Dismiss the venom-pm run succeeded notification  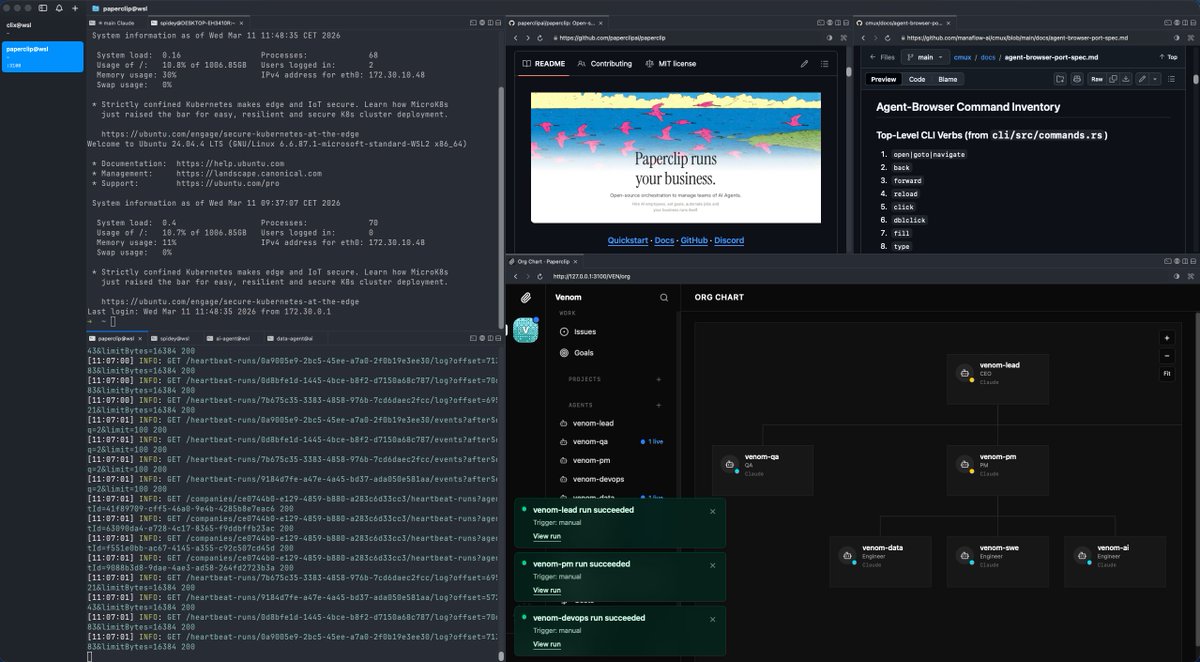713,565
